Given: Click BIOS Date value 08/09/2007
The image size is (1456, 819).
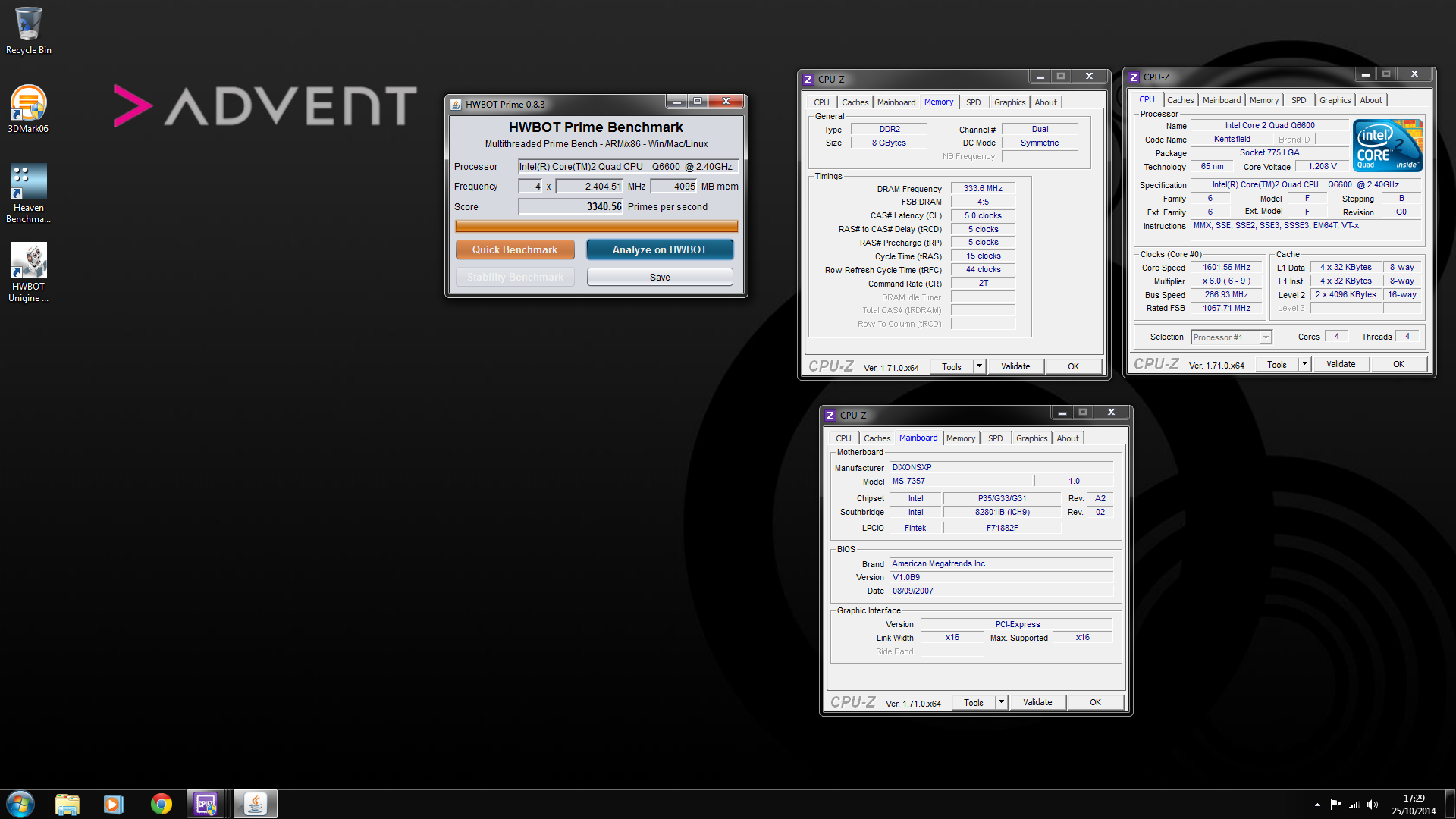Looking at the screenshot, I should click(x=1001, y=591).
